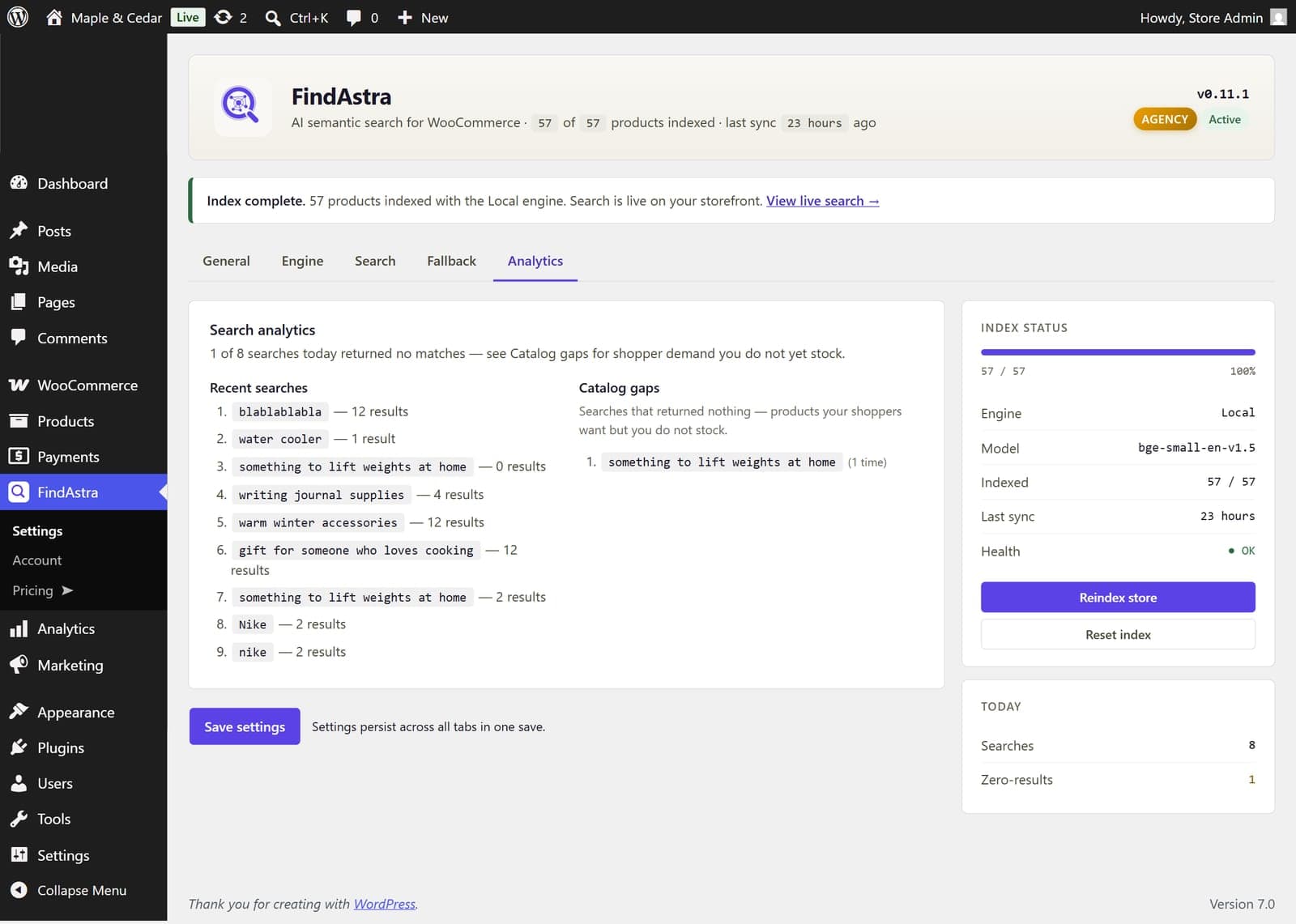The height and width of the screenshot is (924, 1296).
Task: Click the Analytics bar chart icon
Action: pos(19,628)
